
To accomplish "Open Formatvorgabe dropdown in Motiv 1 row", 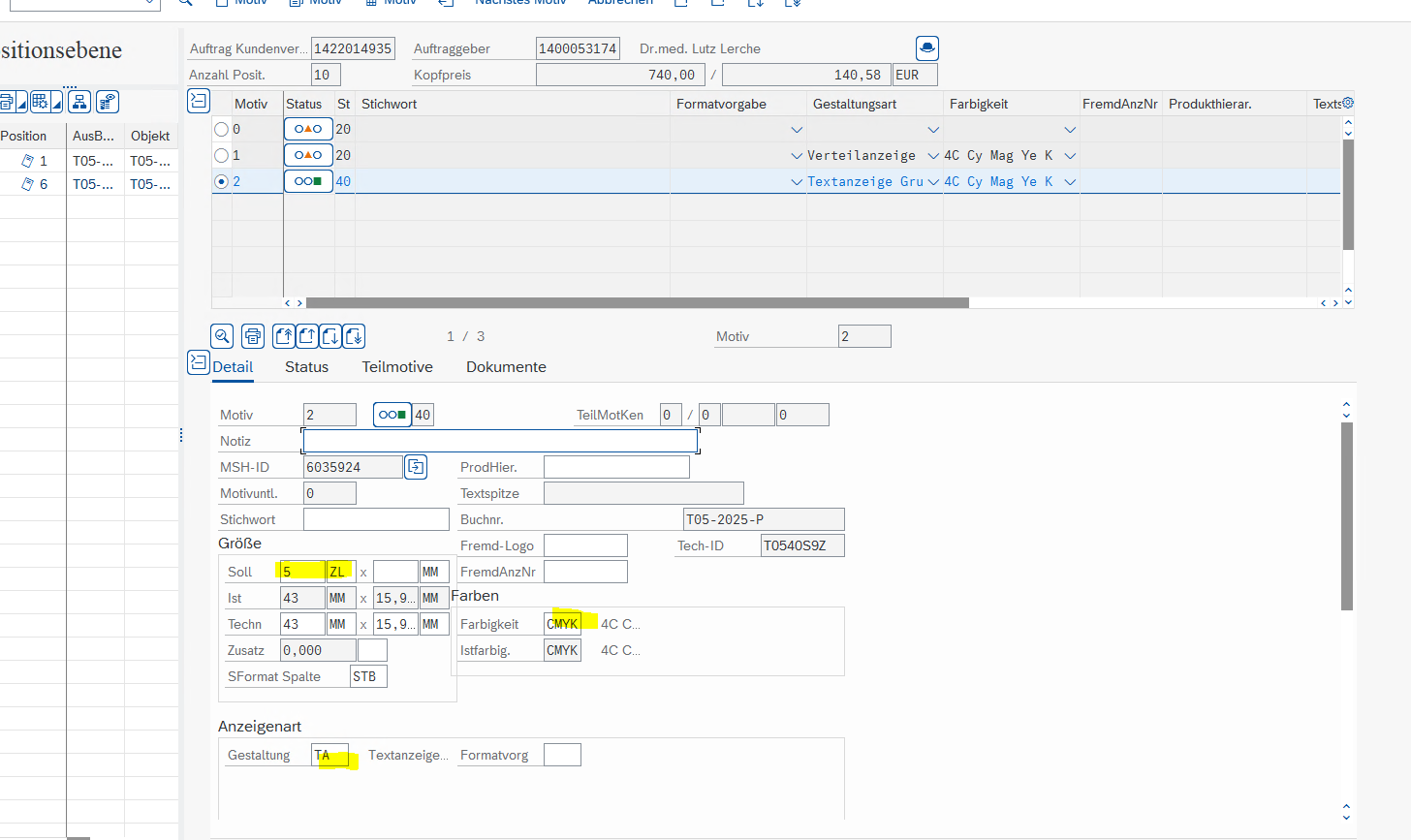I will (x=797, y=156).
